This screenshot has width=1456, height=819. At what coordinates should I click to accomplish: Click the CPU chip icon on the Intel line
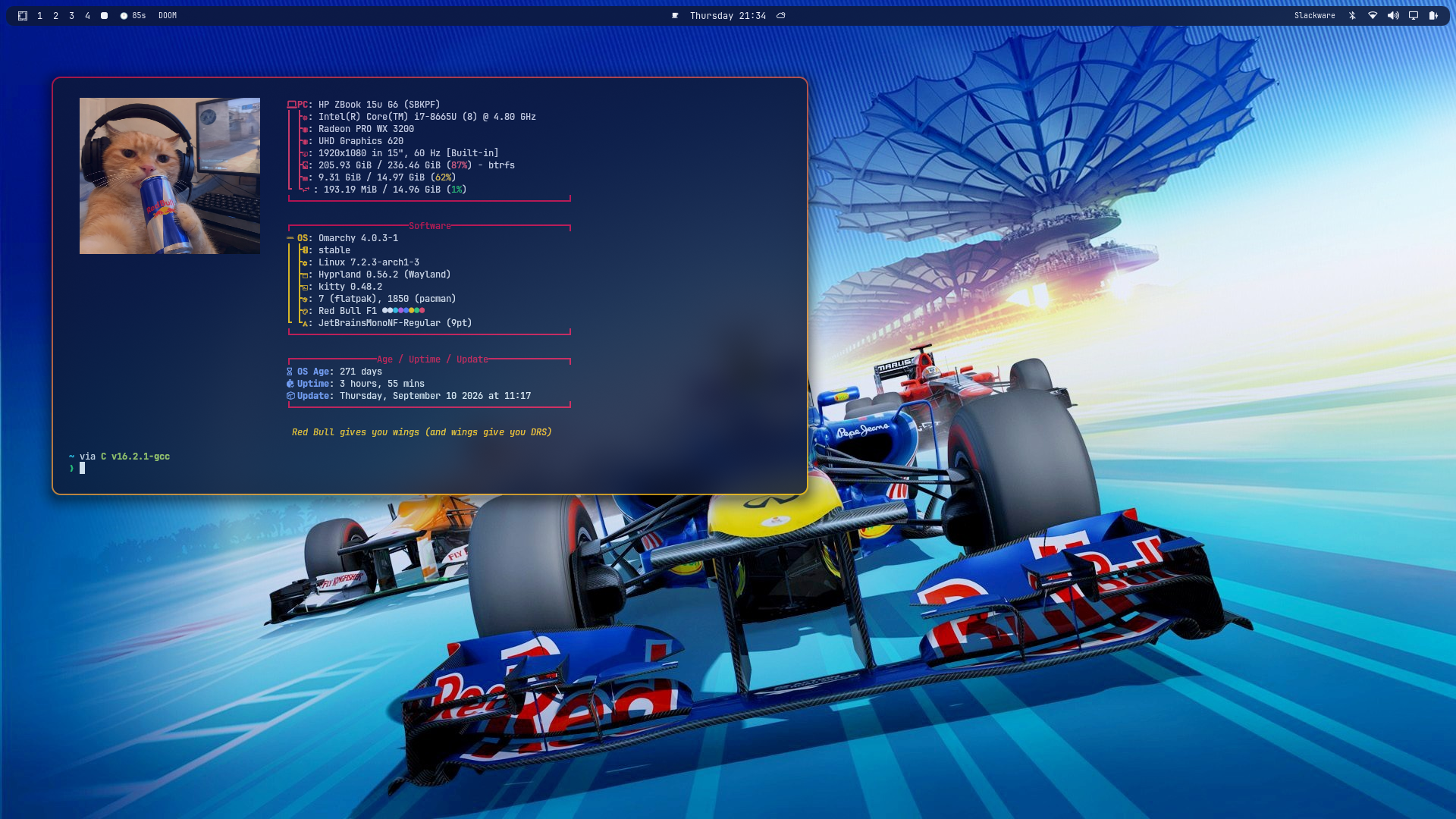coord(305,118)
